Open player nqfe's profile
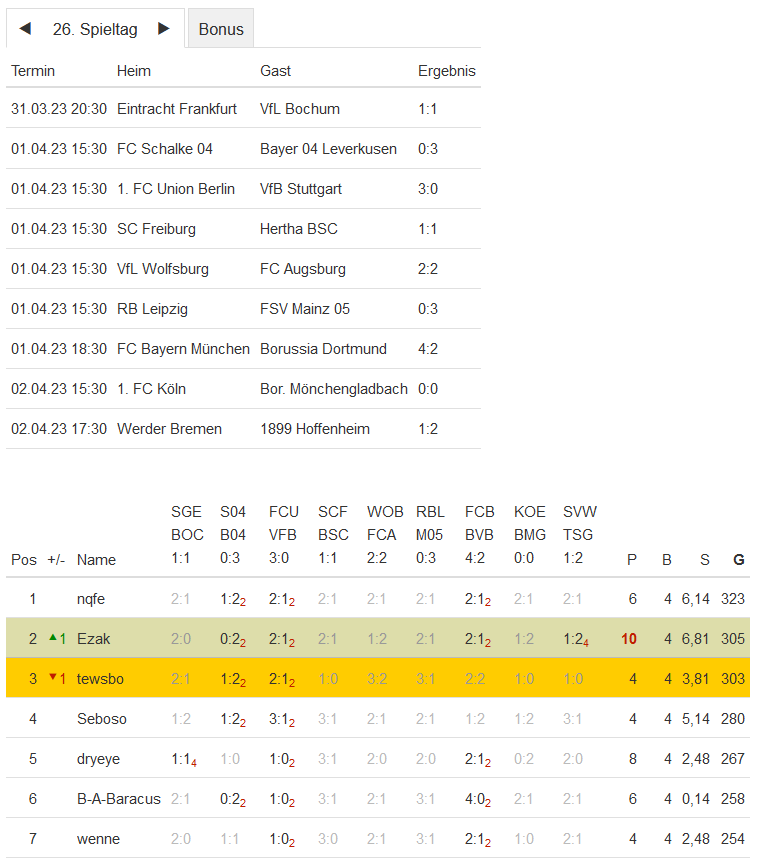 (x=91, y=599)
